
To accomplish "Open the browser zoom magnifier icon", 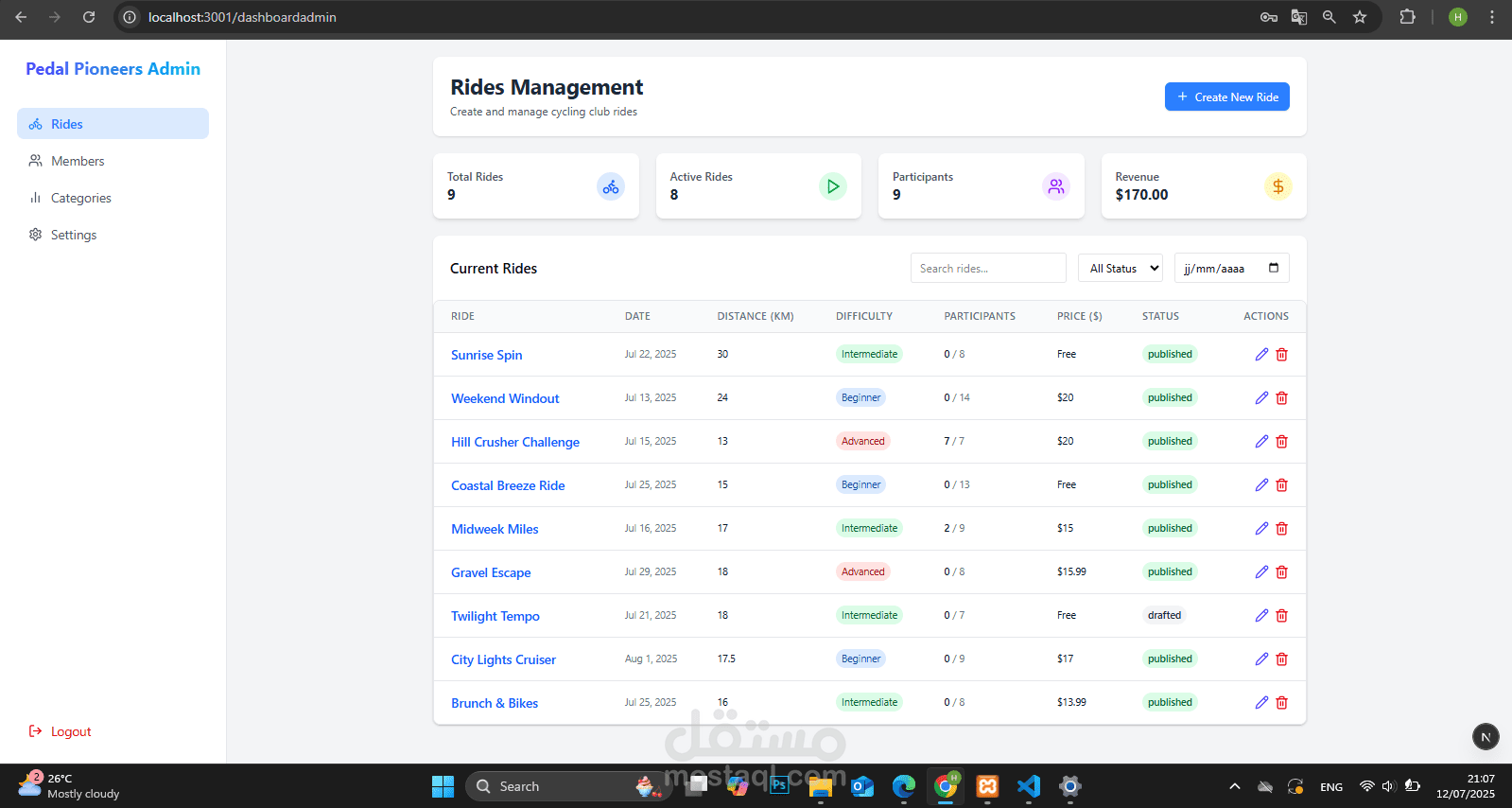I will click(x=1330, y=17).
